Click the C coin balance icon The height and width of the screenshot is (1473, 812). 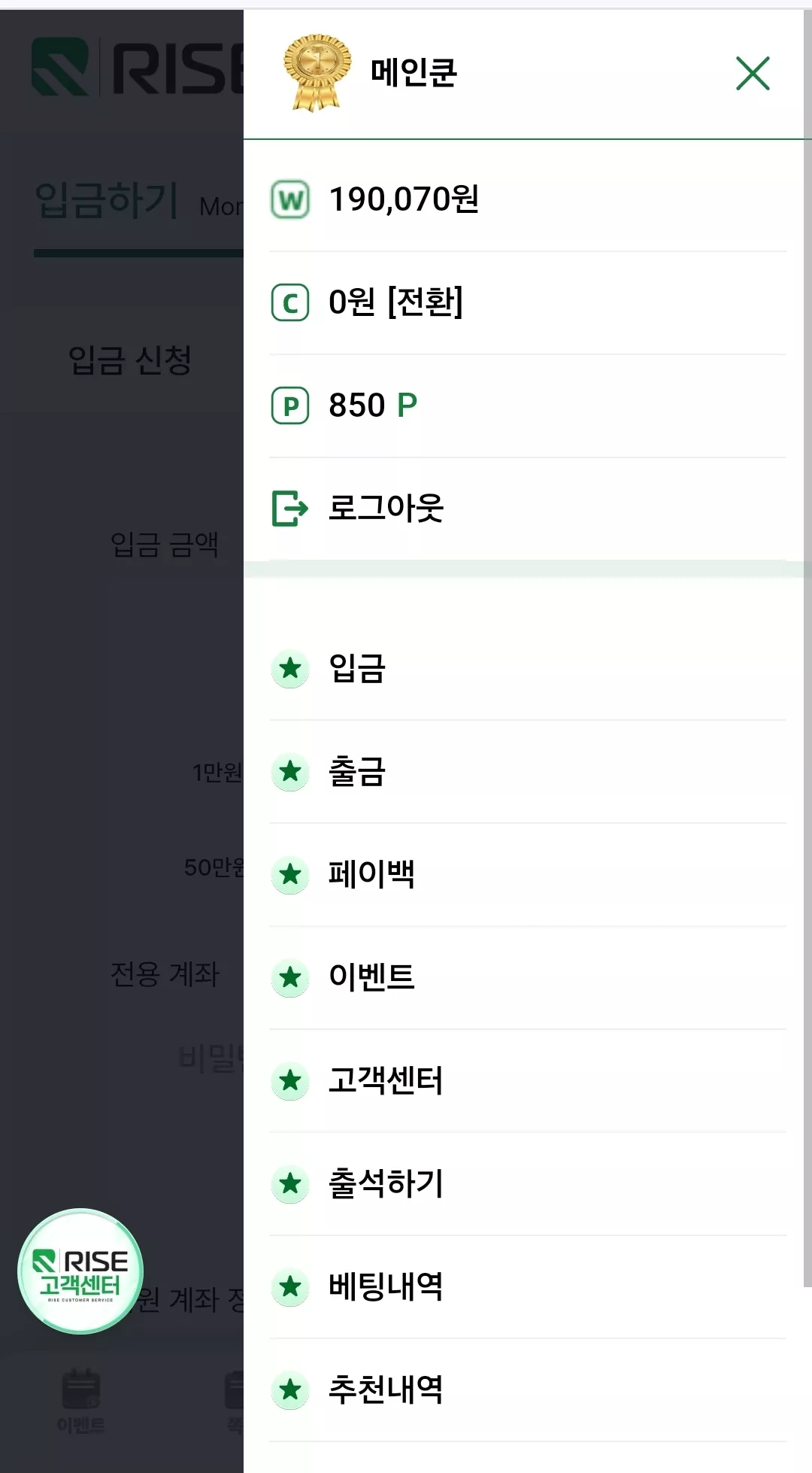(x=290, y=302)
